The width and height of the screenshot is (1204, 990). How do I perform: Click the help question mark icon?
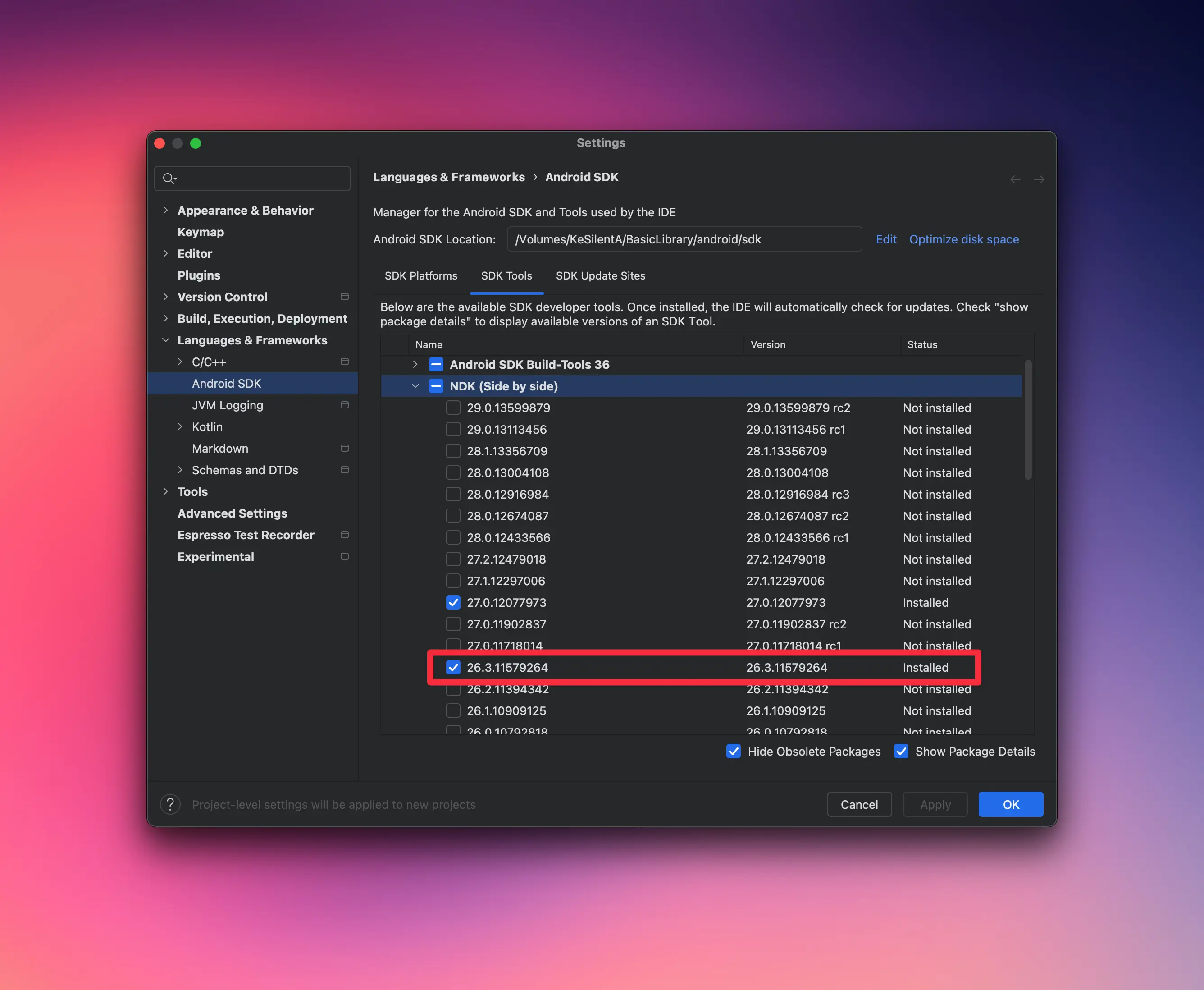[x=170, y=804]
